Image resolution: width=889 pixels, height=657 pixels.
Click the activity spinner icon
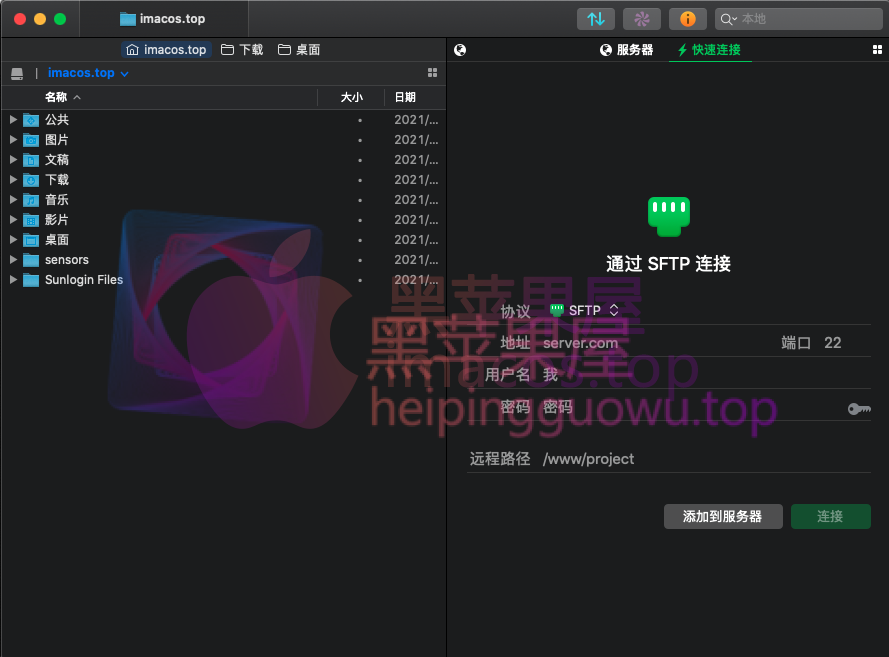(641, 18)
